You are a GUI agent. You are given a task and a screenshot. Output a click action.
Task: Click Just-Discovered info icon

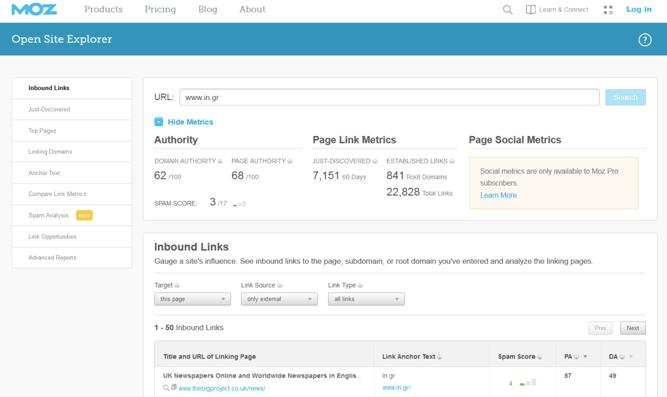pos(375,161)
